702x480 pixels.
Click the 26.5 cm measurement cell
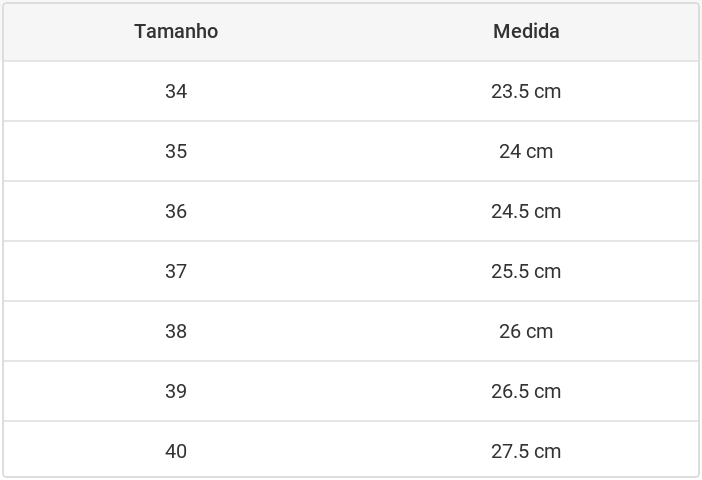(526, 391)
